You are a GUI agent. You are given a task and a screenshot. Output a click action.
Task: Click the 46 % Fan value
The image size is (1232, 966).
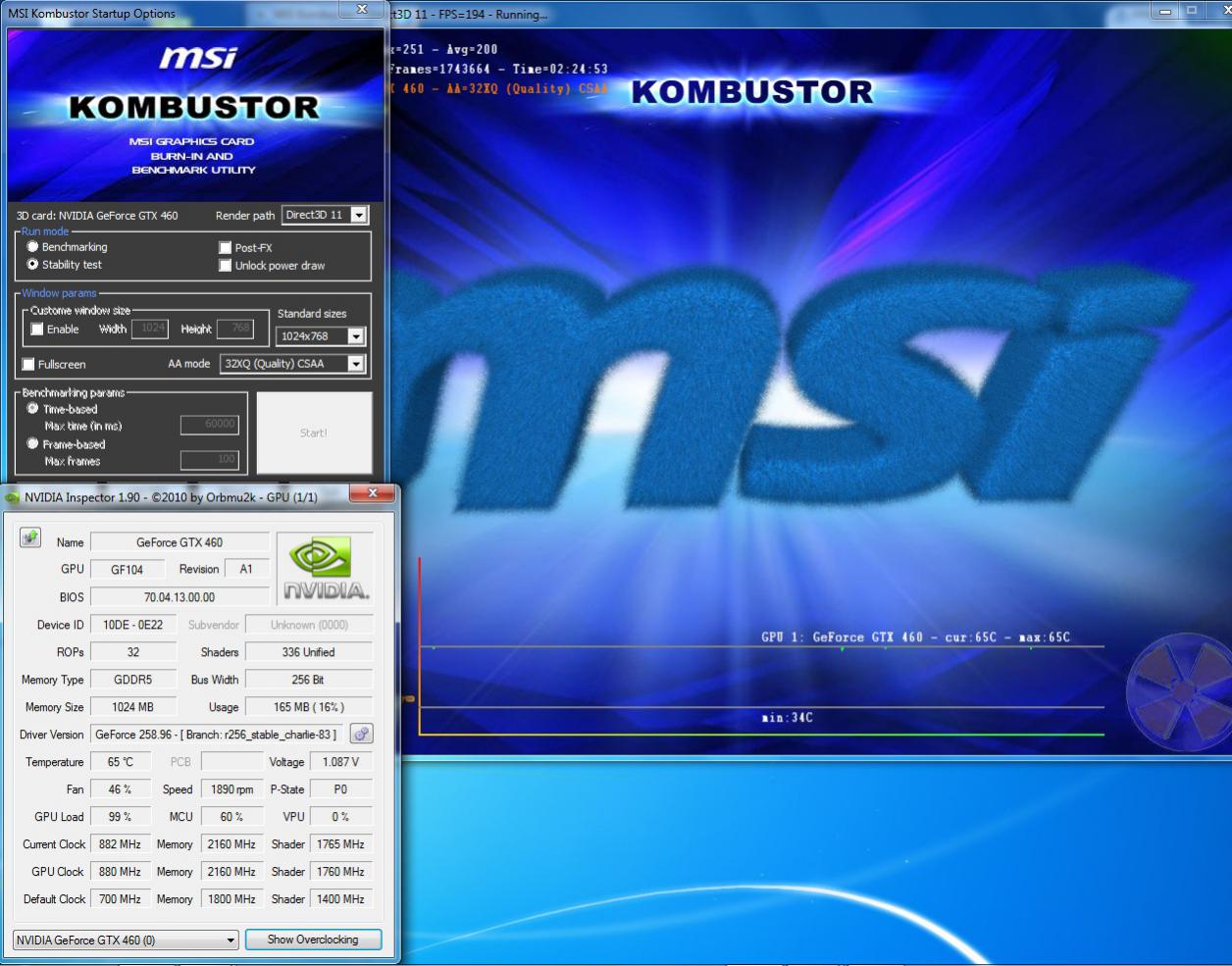(121, 789)
